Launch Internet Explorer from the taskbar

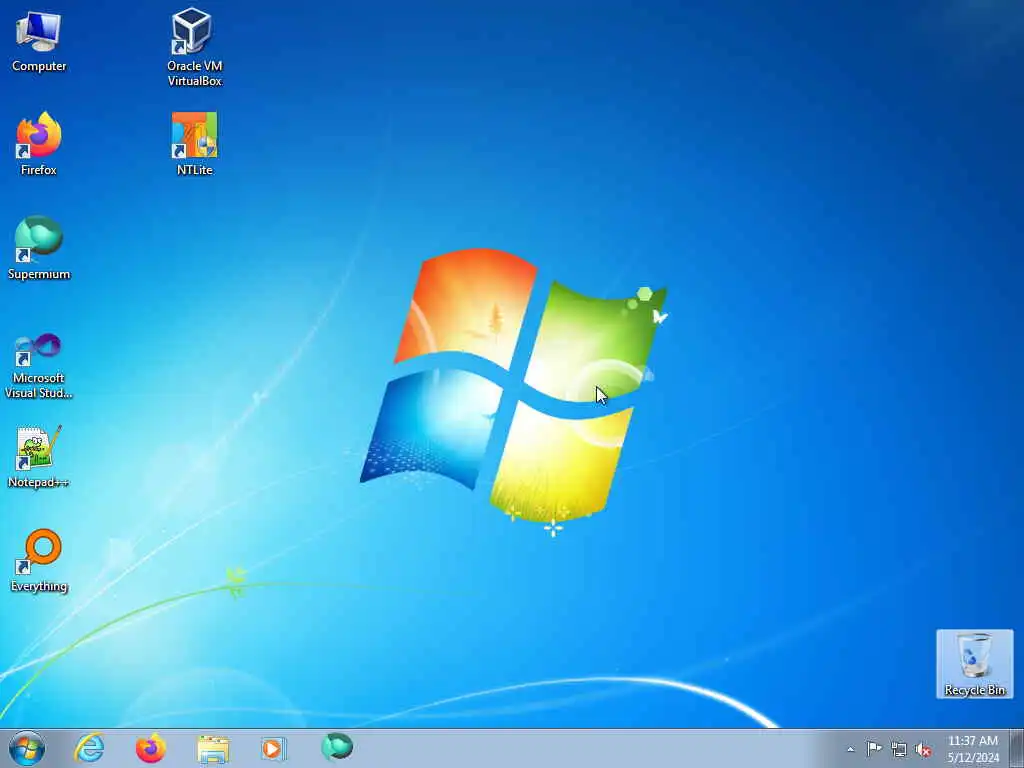[89, 748]
